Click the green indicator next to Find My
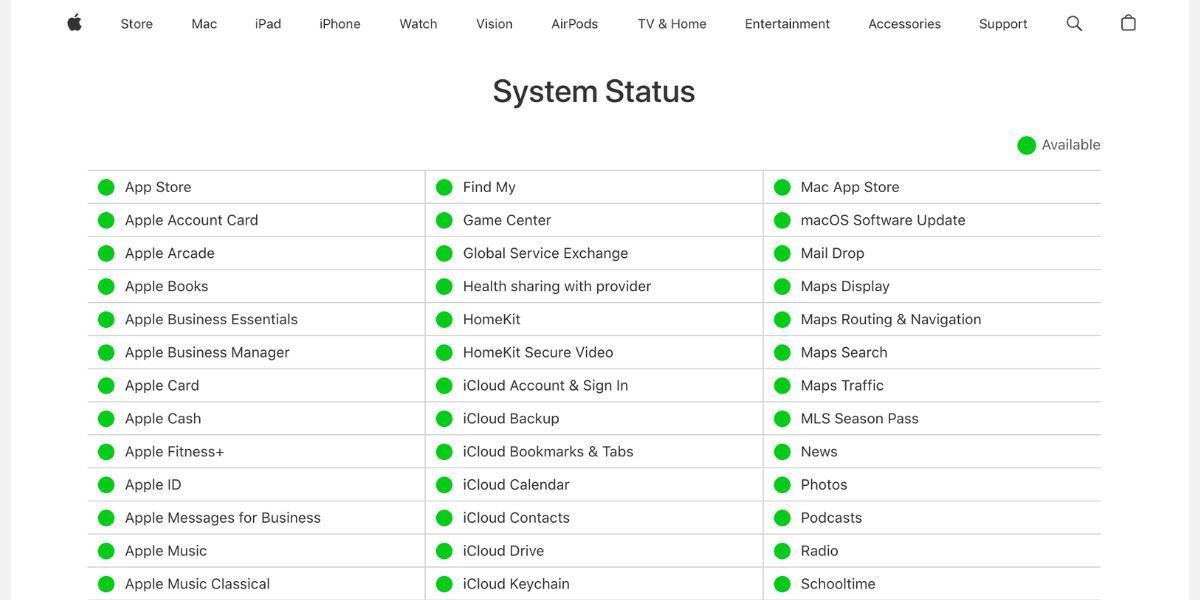 tap(443, 187)
